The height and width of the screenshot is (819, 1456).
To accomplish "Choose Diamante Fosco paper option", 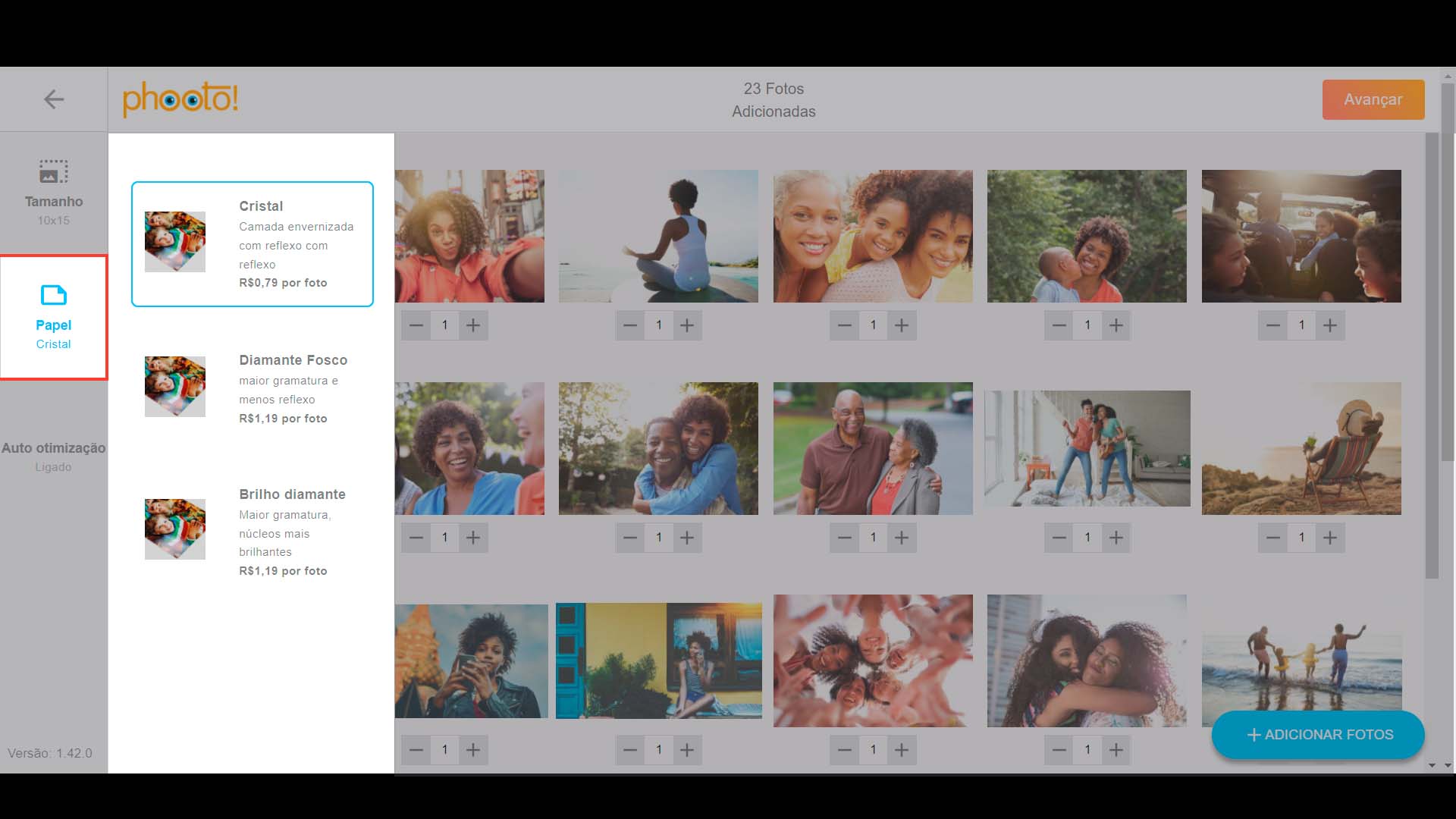I will click(x=252, y=388).
